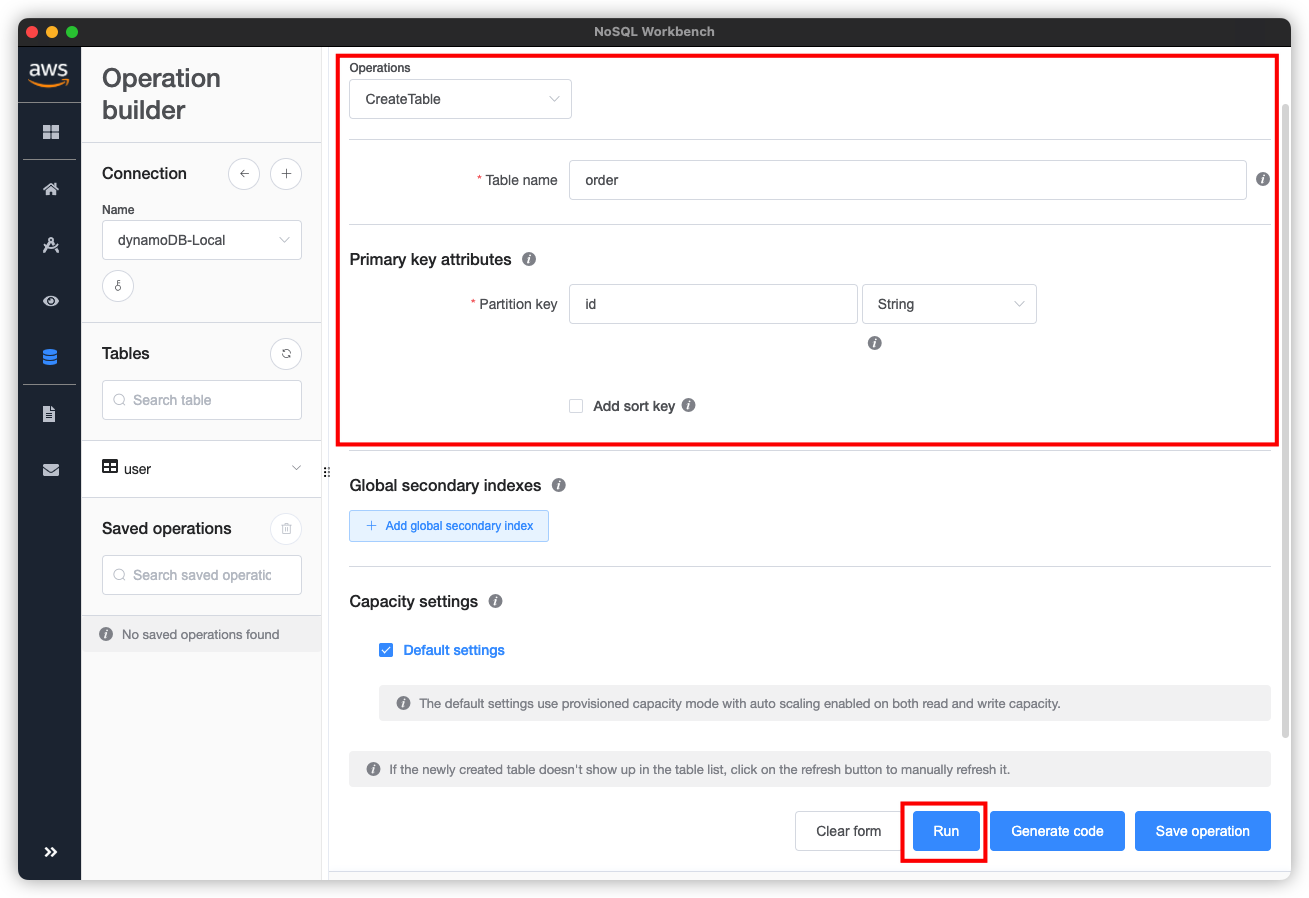Open the visualizer eye icon
Image resolution: width=1309 pixels, height=898 pixels.
[x=50, y=301]
